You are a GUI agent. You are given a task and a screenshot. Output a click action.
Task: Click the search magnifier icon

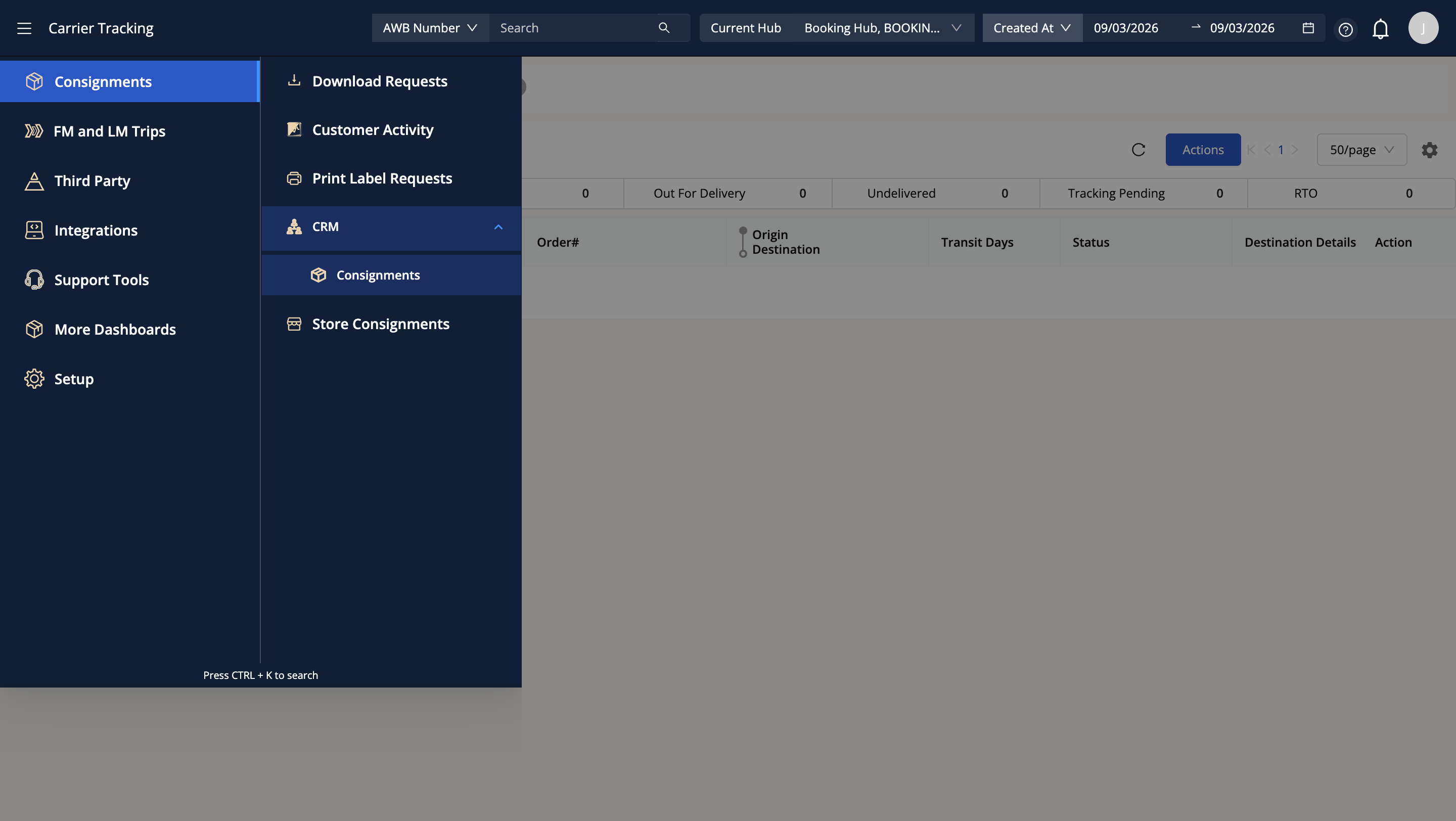pos(664,28)
